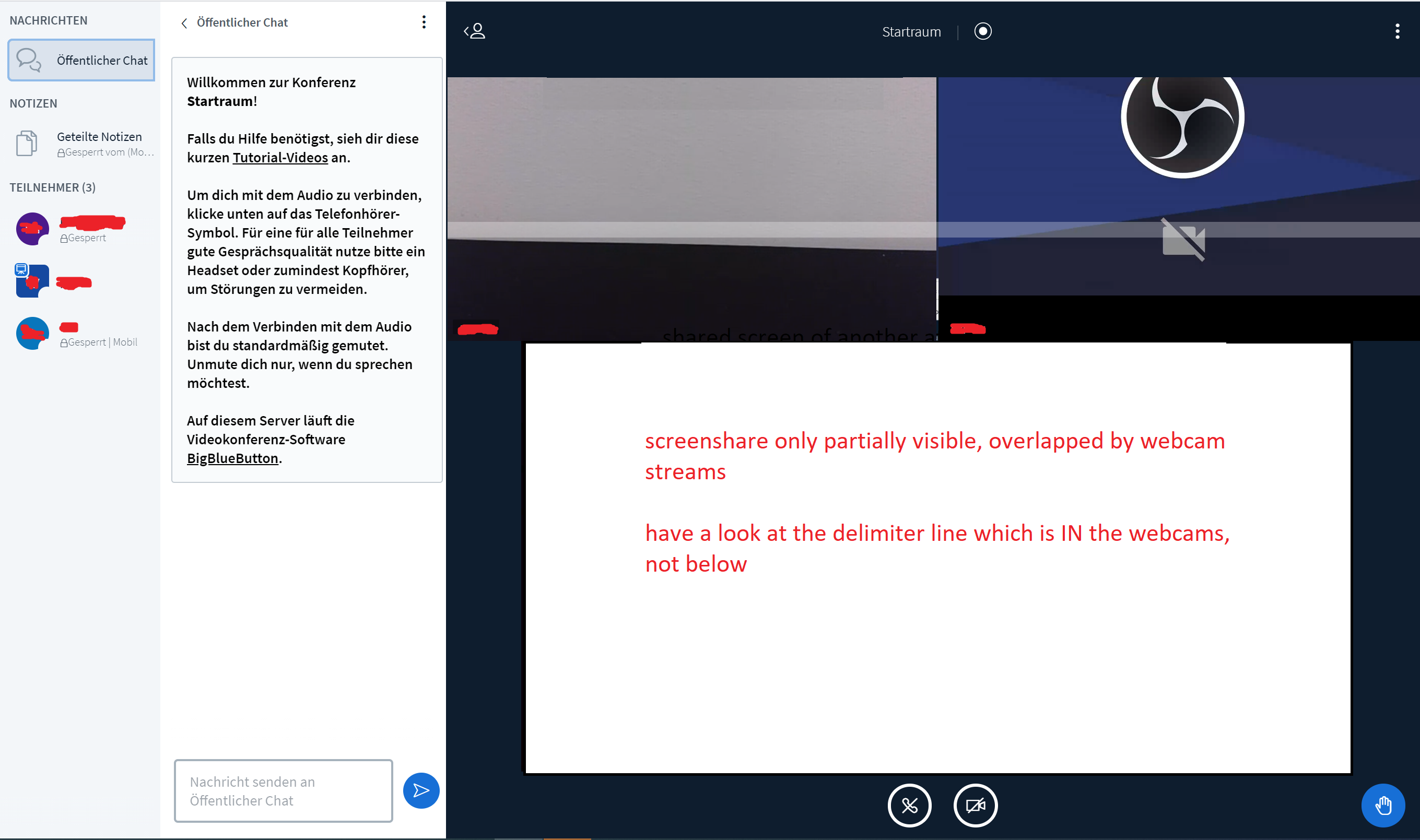Join audio via the phone icon
Screen dimensions: 1420x840
pos(909,805)
